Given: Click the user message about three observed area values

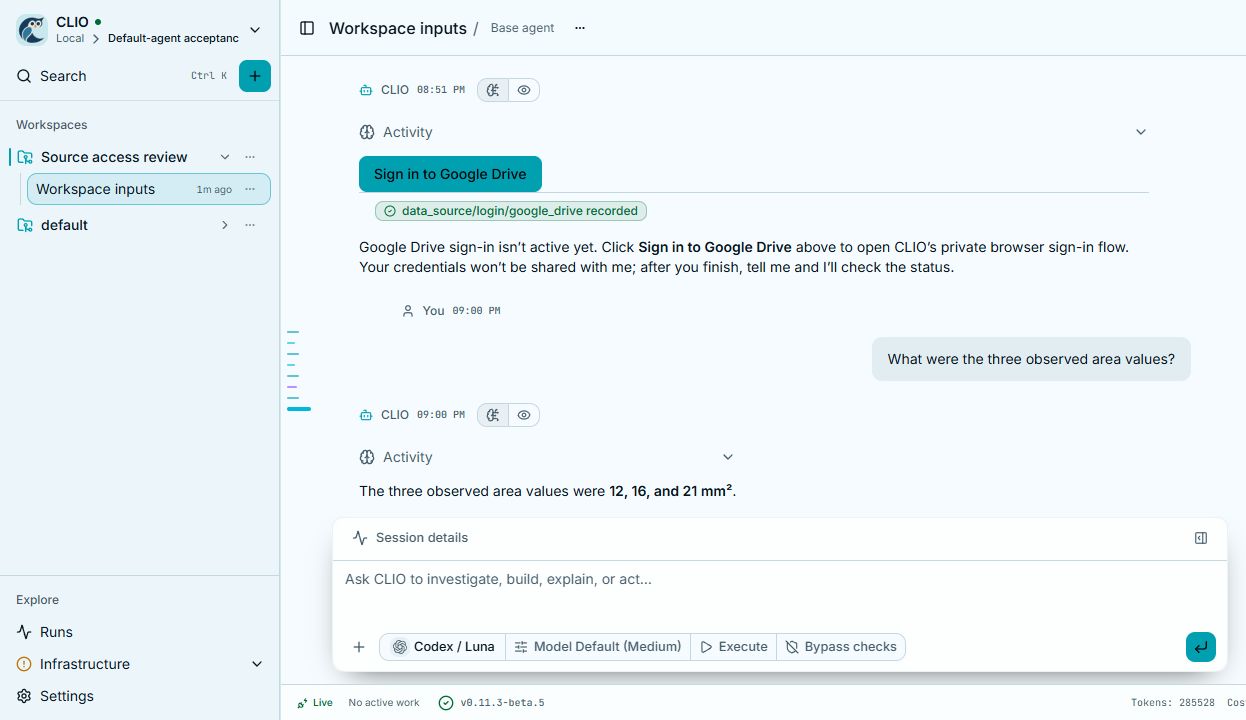Looking at the screenshot, I should [x=1031, y=359].
